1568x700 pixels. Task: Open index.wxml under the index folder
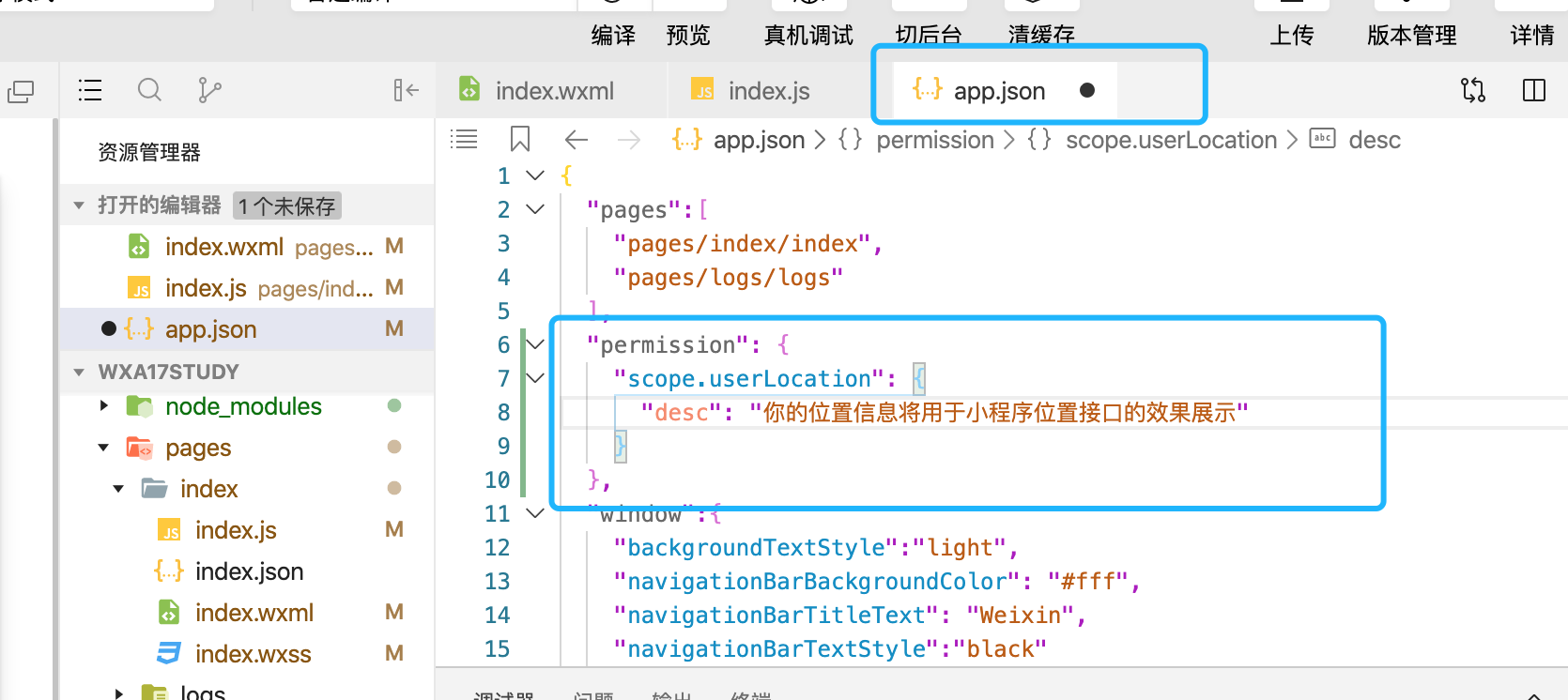tap(246, 613)
